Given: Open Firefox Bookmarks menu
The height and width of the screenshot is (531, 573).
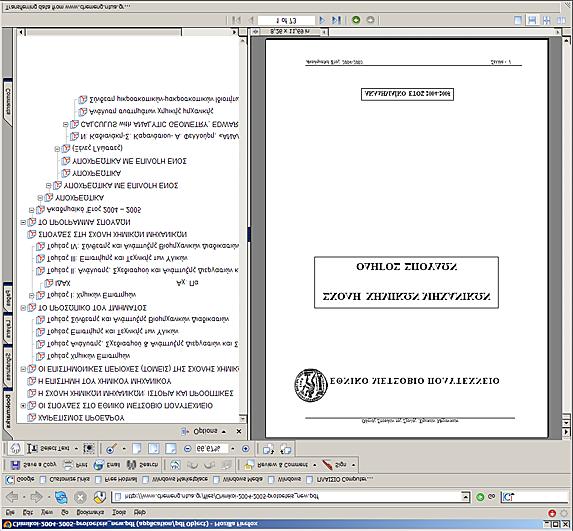Looking at the screenshot, I should point(90,512).
